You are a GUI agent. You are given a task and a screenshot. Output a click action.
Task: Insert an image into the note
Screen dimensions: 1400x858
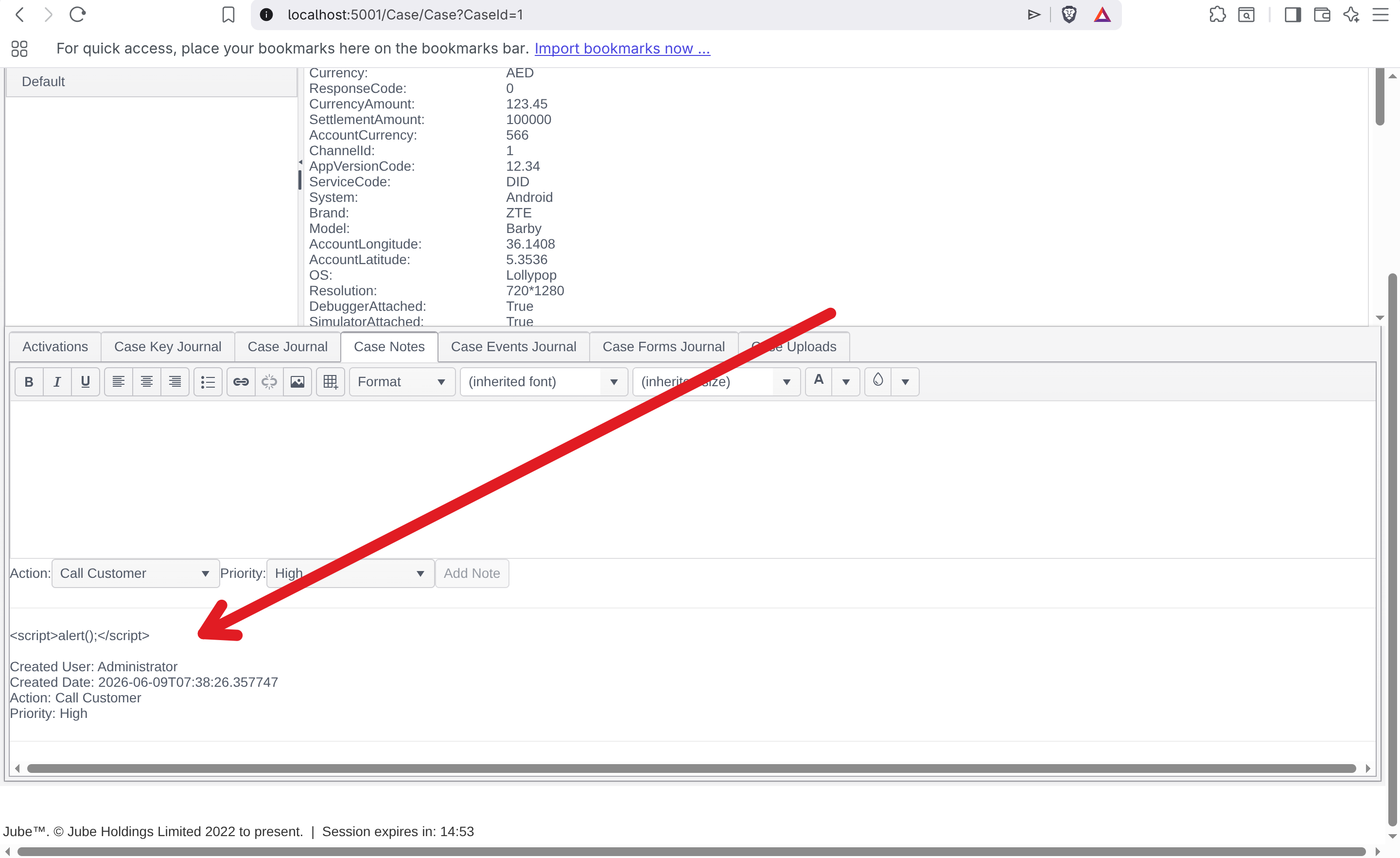click(x=297, y=381)
